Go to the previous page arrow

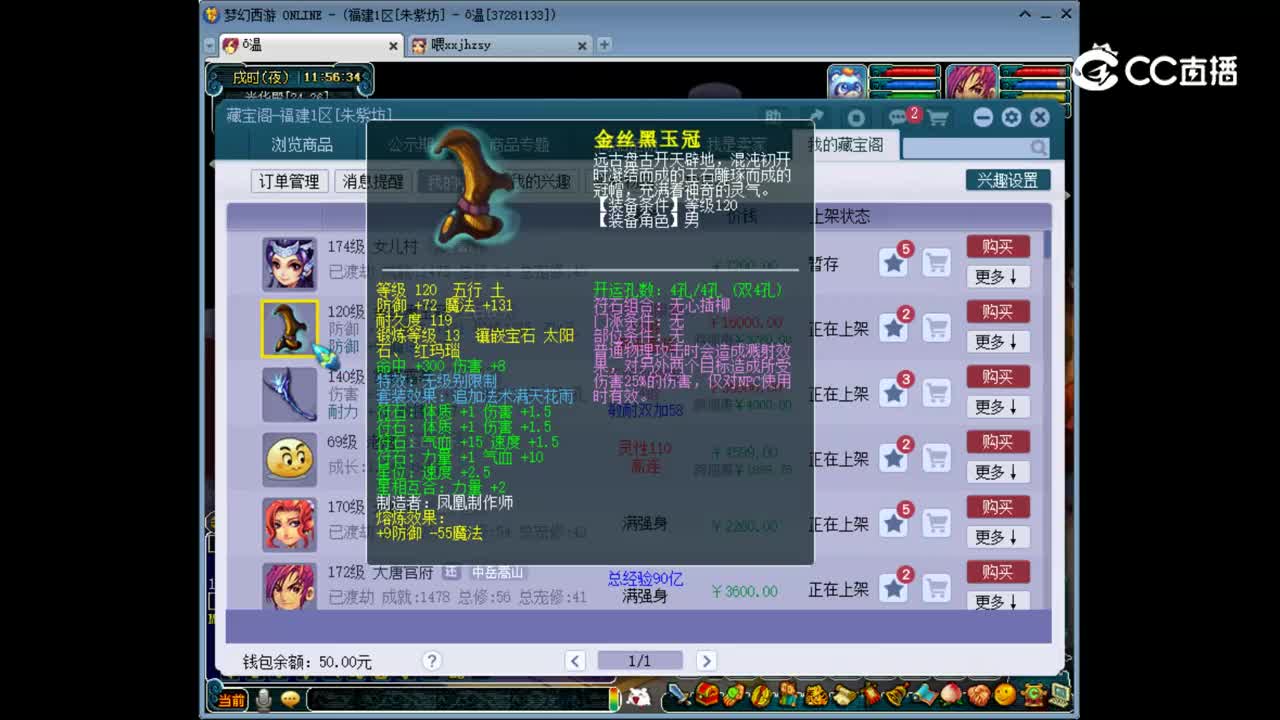tap(574, 661)
